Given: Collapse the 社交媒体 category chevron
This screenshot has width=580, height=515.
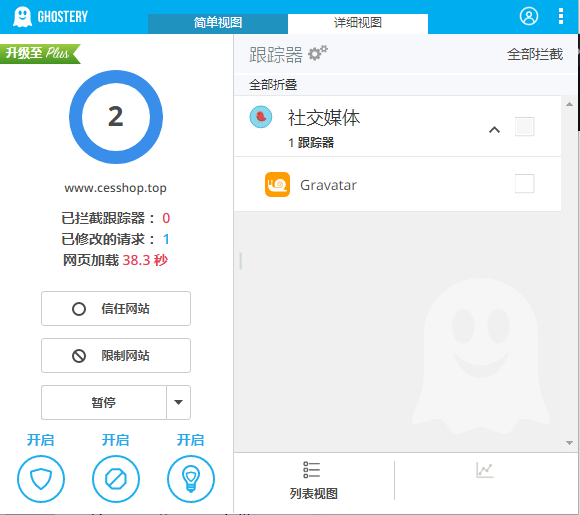Looking at the screenshot, I should point(495,129).
